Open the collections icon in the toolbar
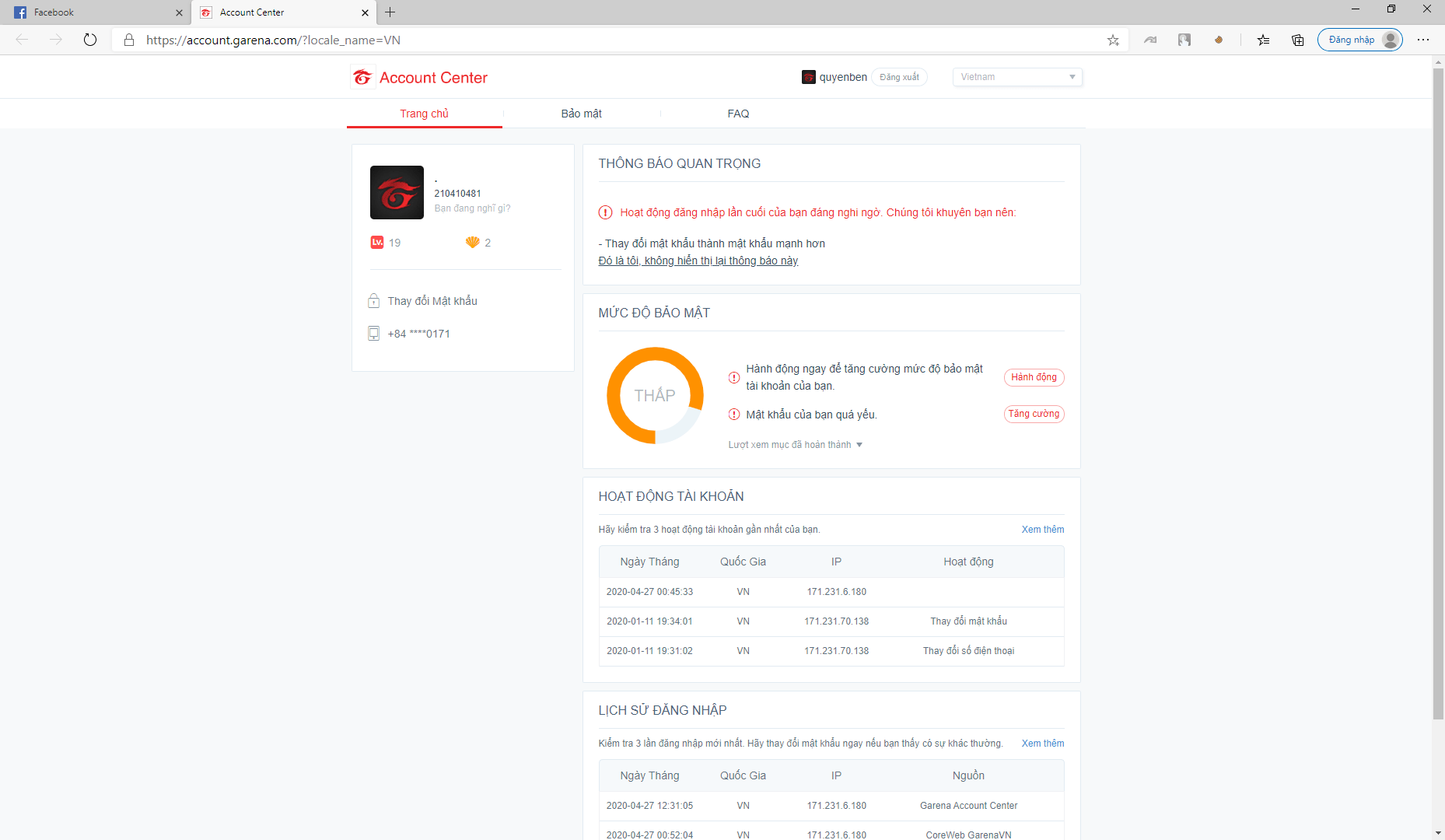1445x840 pixels. pos(1297,40)
